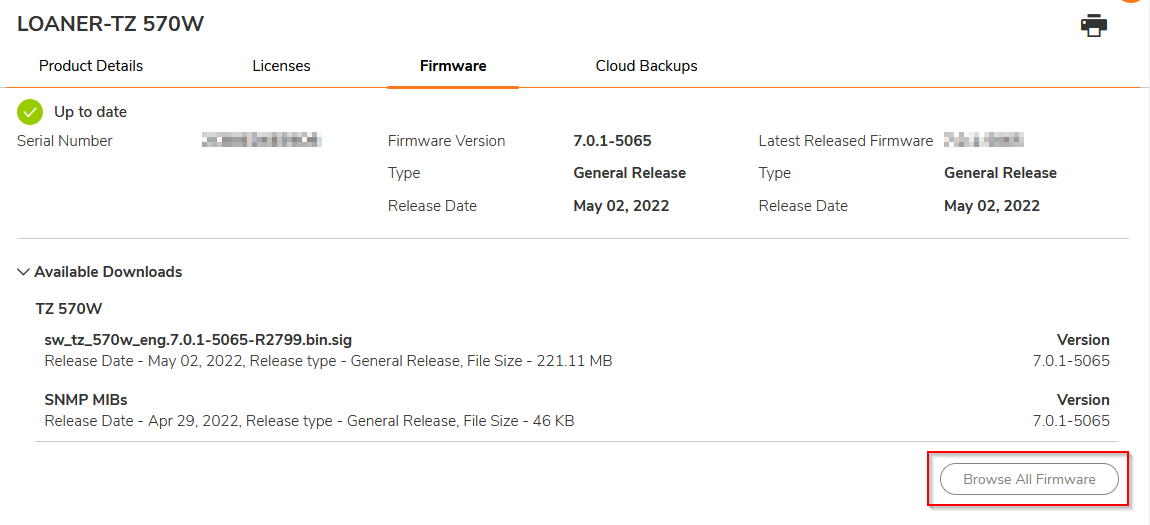The image size is (1150, 525).
Task: Click the blurred serial number value
Action: 262,139
